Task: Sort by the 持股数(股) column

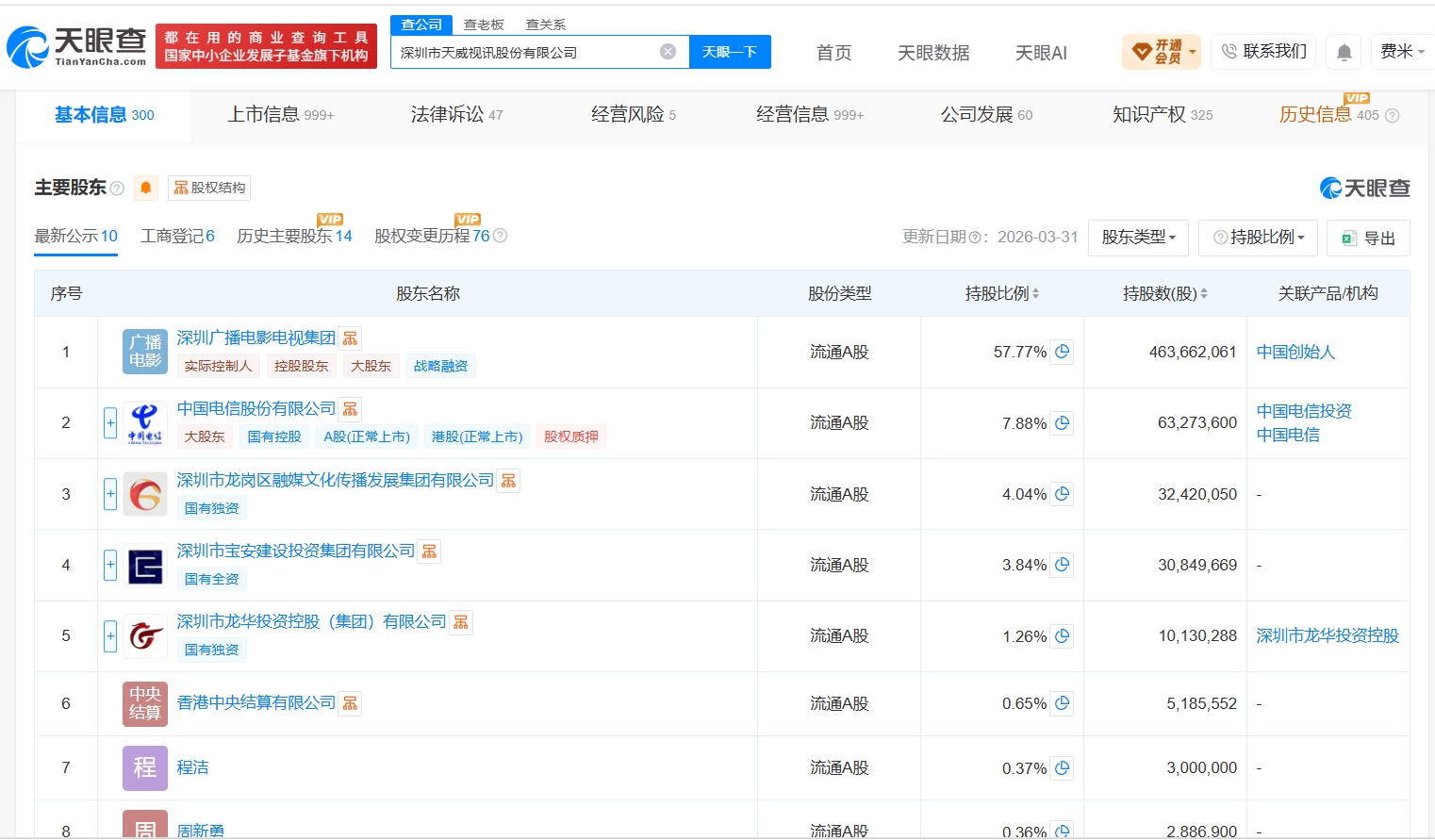Action: (x=1164, y=293)
